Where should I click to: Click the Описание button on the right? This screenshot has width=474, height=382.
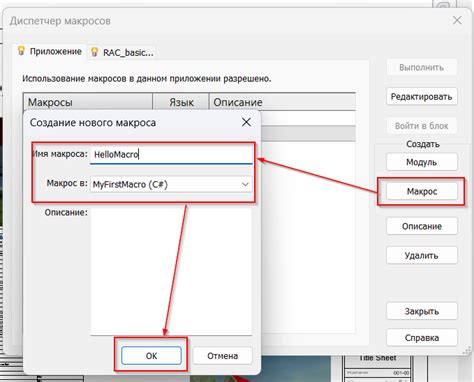coord(422,226)
